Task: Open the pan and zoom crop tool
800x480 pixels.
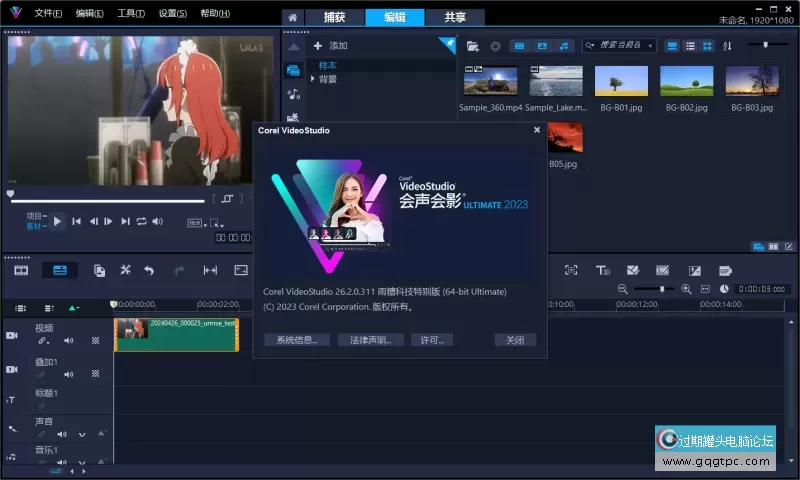Action: pyautogui.click(x=241, y=270)
